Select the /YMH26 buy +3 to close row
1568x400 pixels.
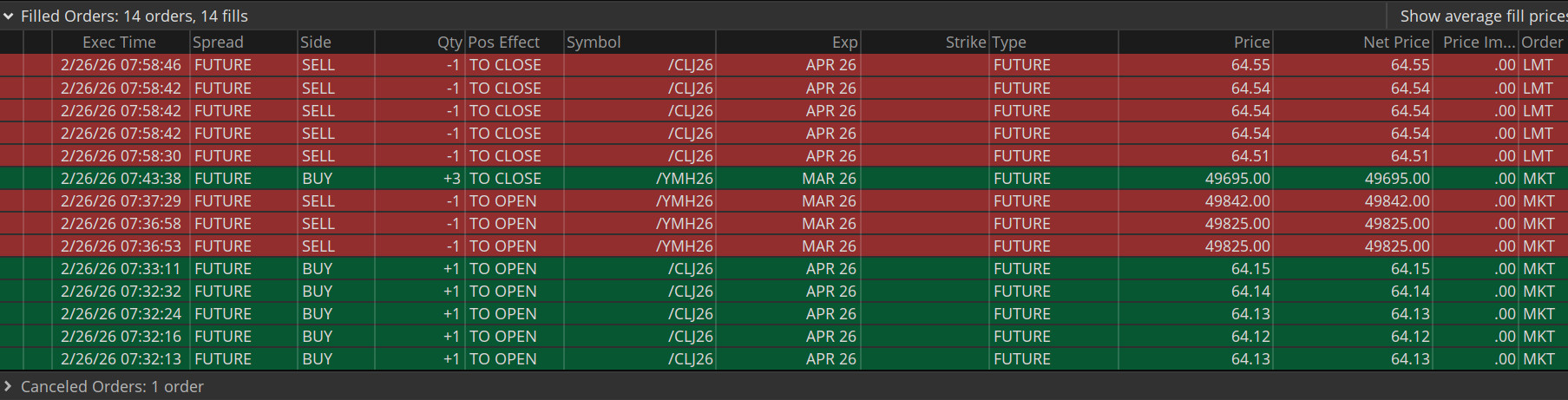(784, 178)
